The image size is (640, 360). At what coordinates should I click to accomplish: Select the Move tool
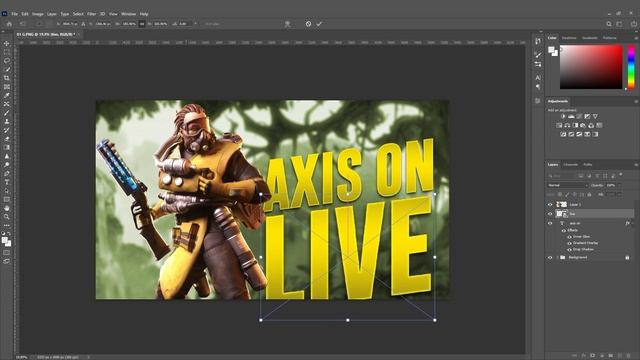pos(7,43)
